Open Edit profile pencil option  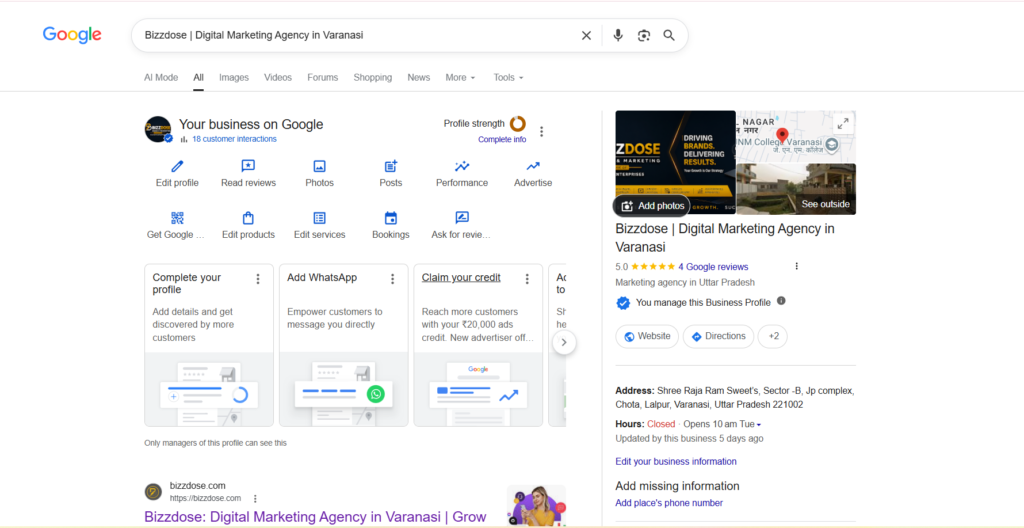[x=177, y=174]
